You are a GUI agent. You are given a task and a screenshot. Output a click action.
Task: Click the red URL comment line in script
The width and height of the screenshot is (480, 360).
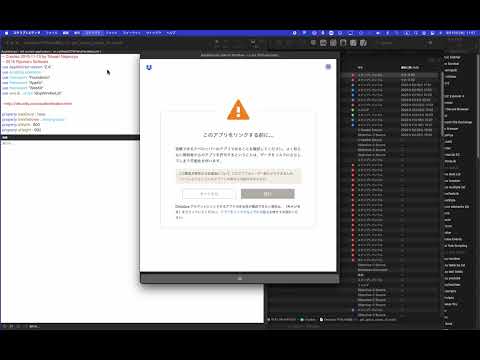pos(37,104)
